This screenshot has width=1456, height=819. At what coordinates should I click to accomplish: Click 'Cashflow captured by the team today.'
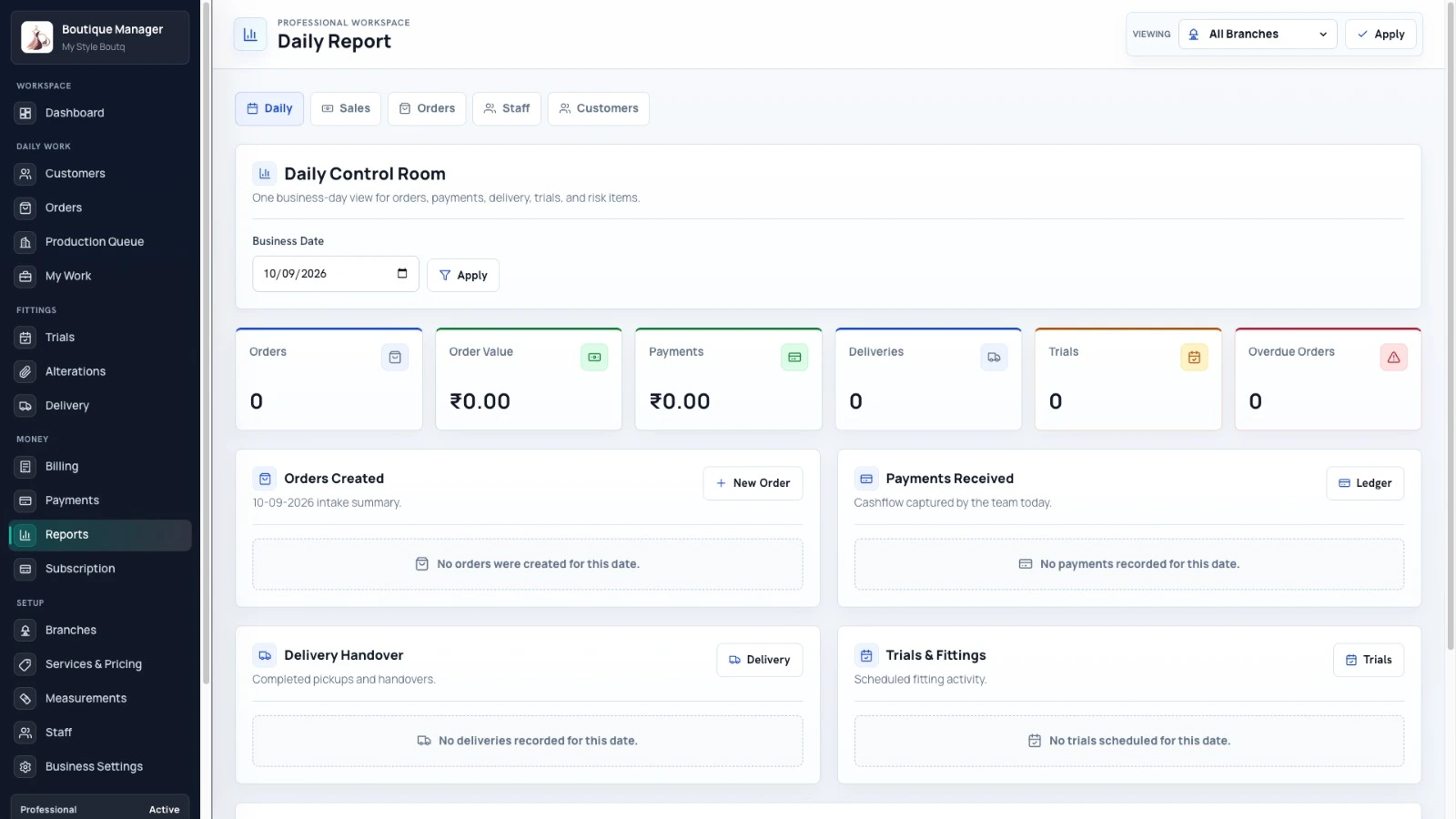[953, 502]
